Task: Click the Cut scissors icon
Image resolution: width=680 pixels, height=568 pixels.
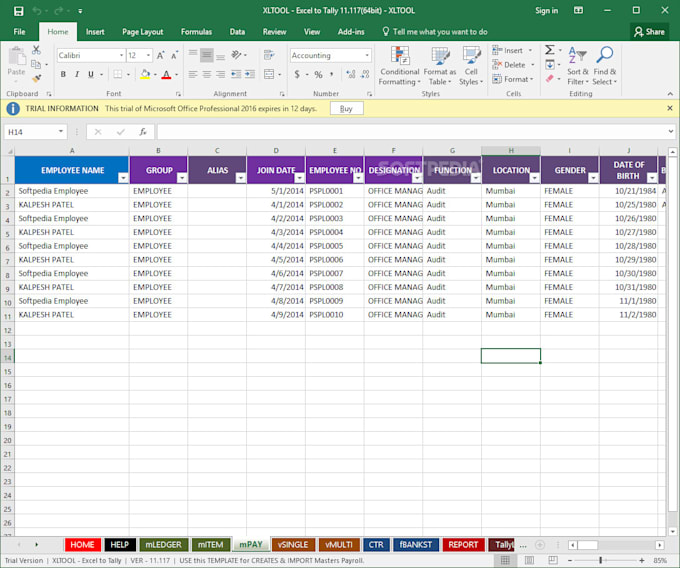Action: click(x=36, y=50)
